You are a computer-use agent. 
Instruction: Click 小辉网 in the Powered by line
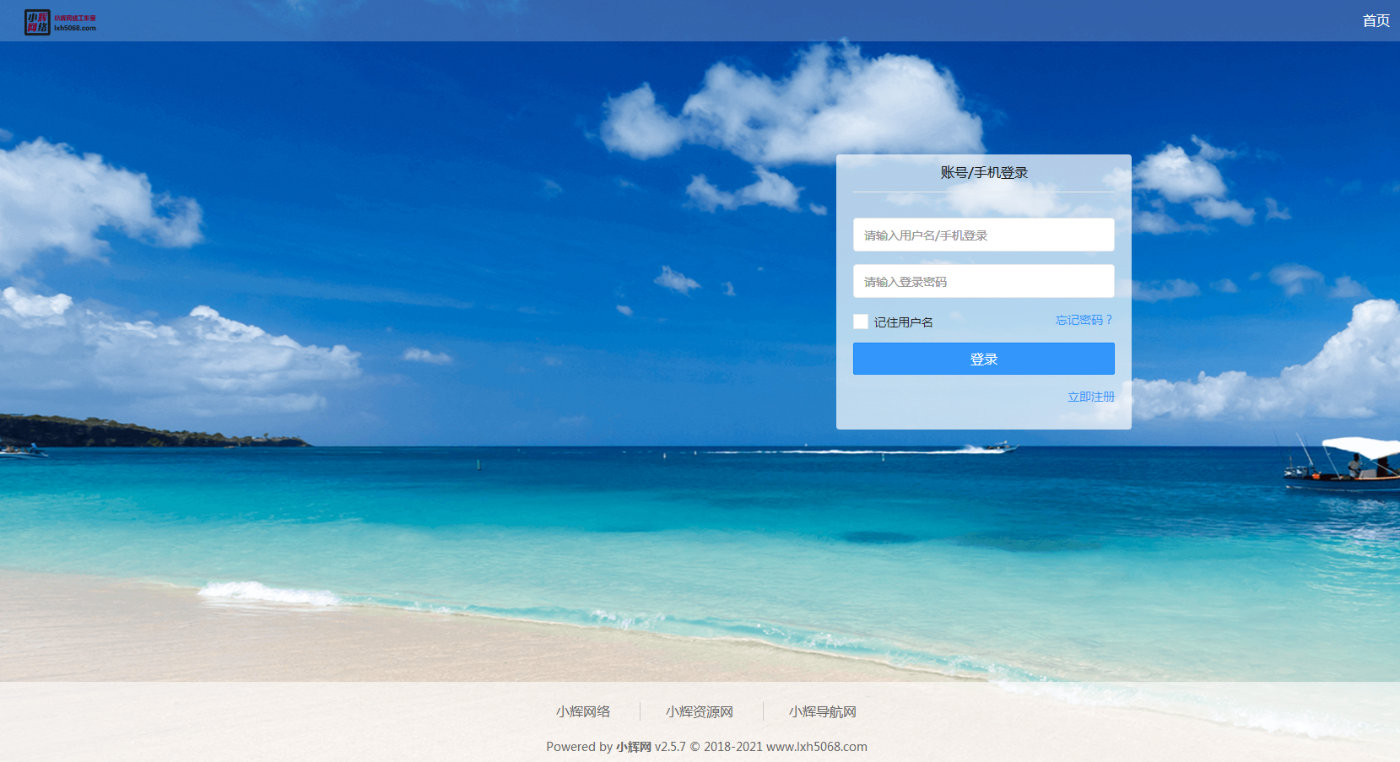(x=632, y=746)
